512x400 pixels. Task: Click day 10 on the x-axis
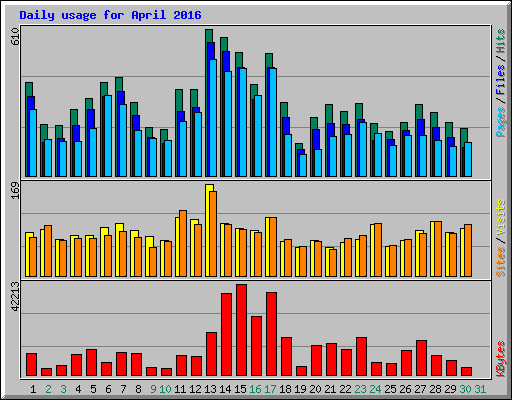pos(165,389)
